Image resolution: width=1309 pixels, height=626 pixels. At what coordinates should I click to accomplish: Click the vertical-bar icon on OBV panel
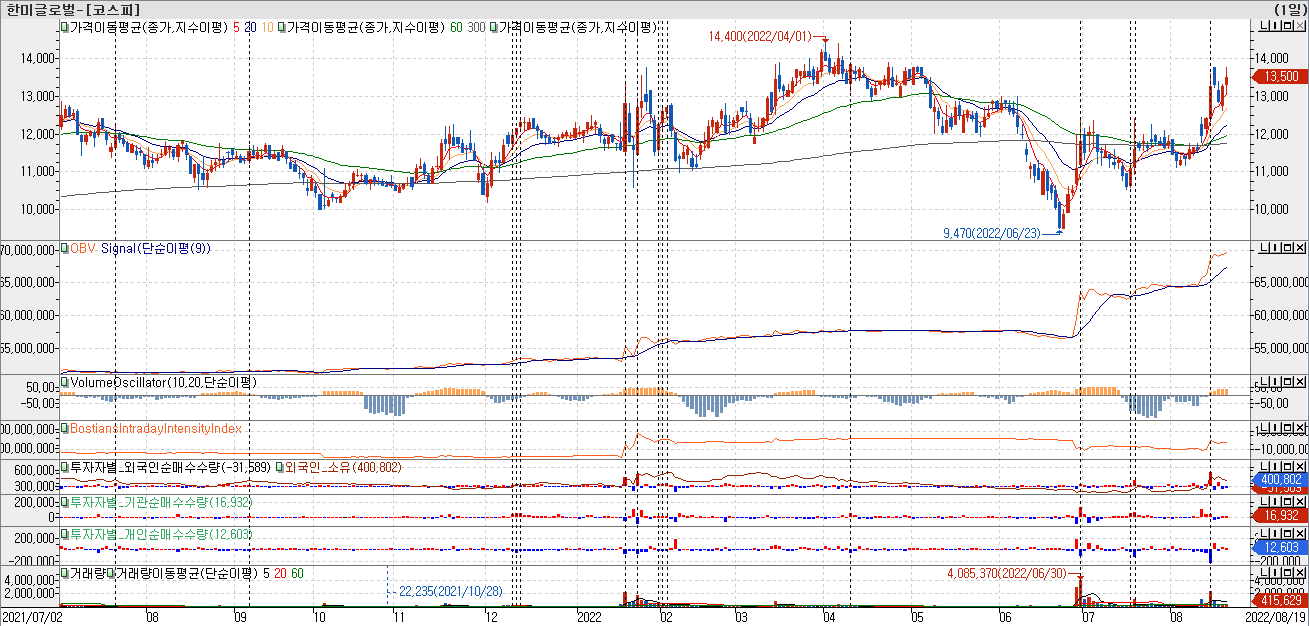click(x=1276, y=248)
